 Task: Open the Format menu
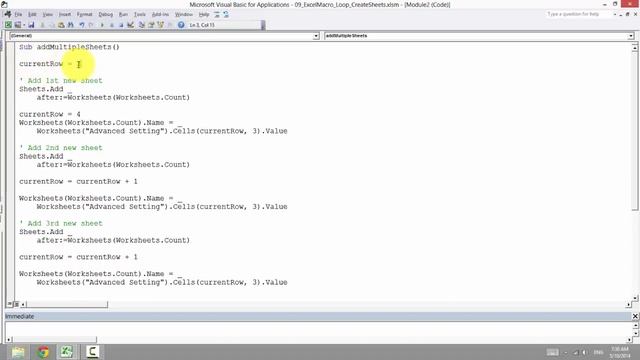point(84,14)
